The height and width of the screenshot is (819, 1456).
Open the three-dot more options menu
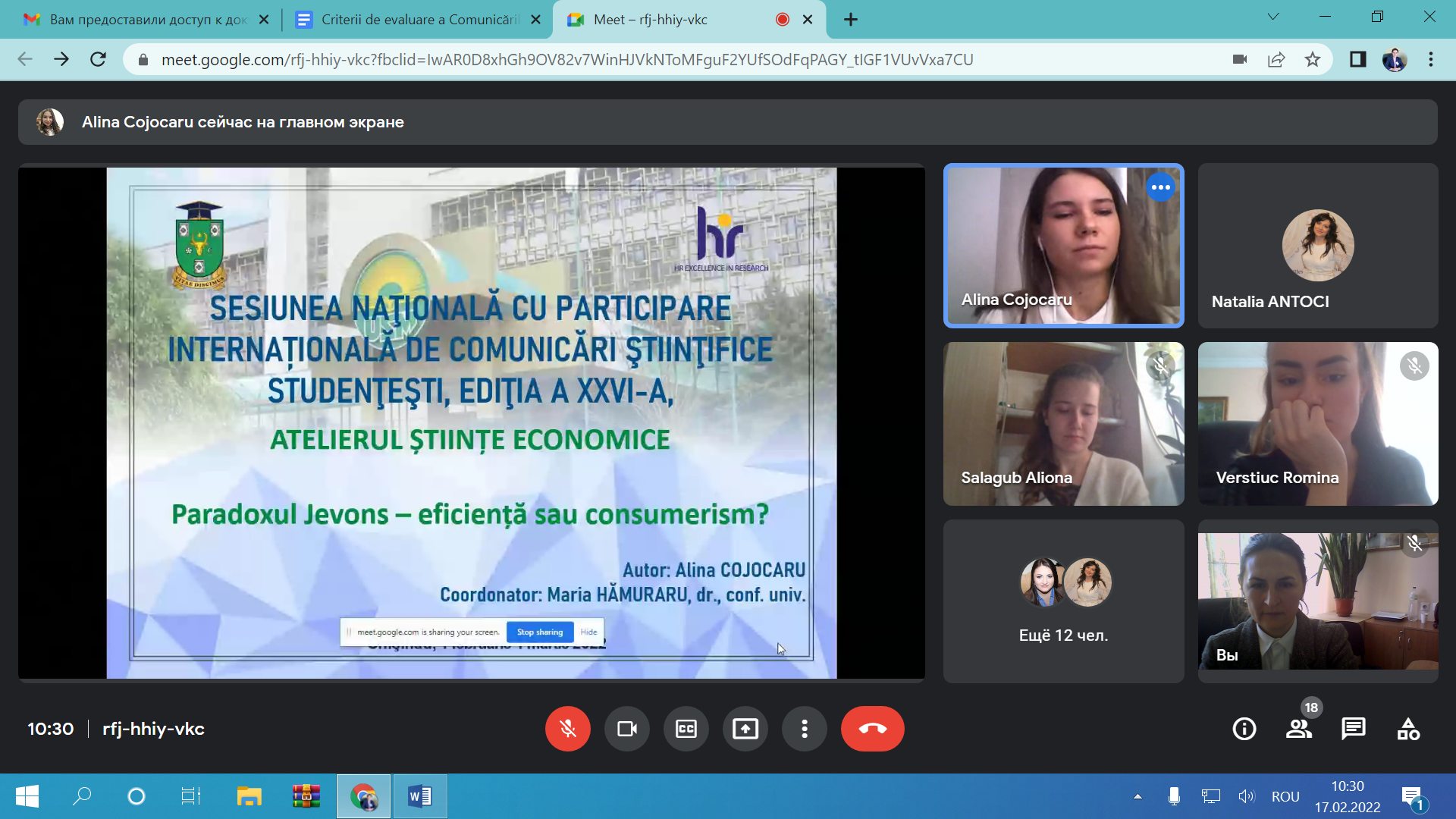pyautogui.click(x=804, y=729)
